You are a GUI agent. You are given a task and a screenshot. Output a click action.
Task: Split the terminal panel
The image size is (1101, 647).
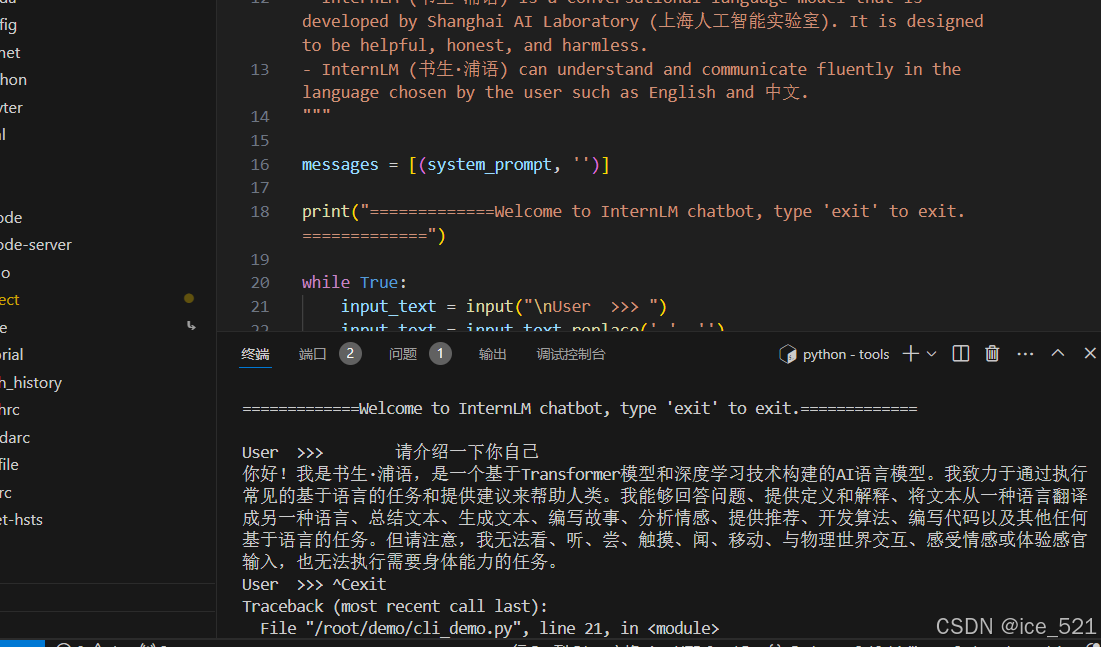tap(961, 353)
